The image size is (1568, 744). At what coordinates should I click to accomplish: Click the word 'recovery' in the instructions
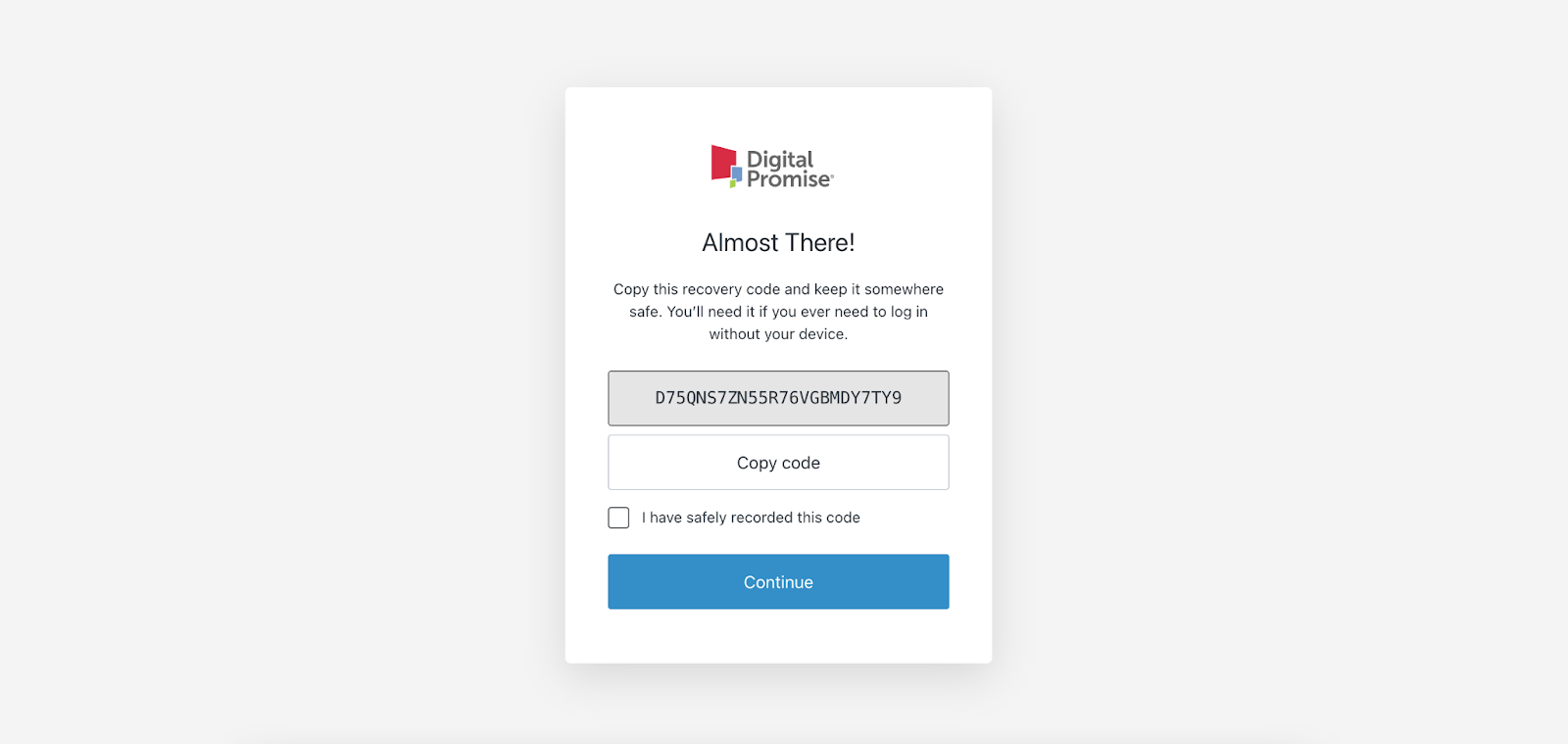point(711,289)
